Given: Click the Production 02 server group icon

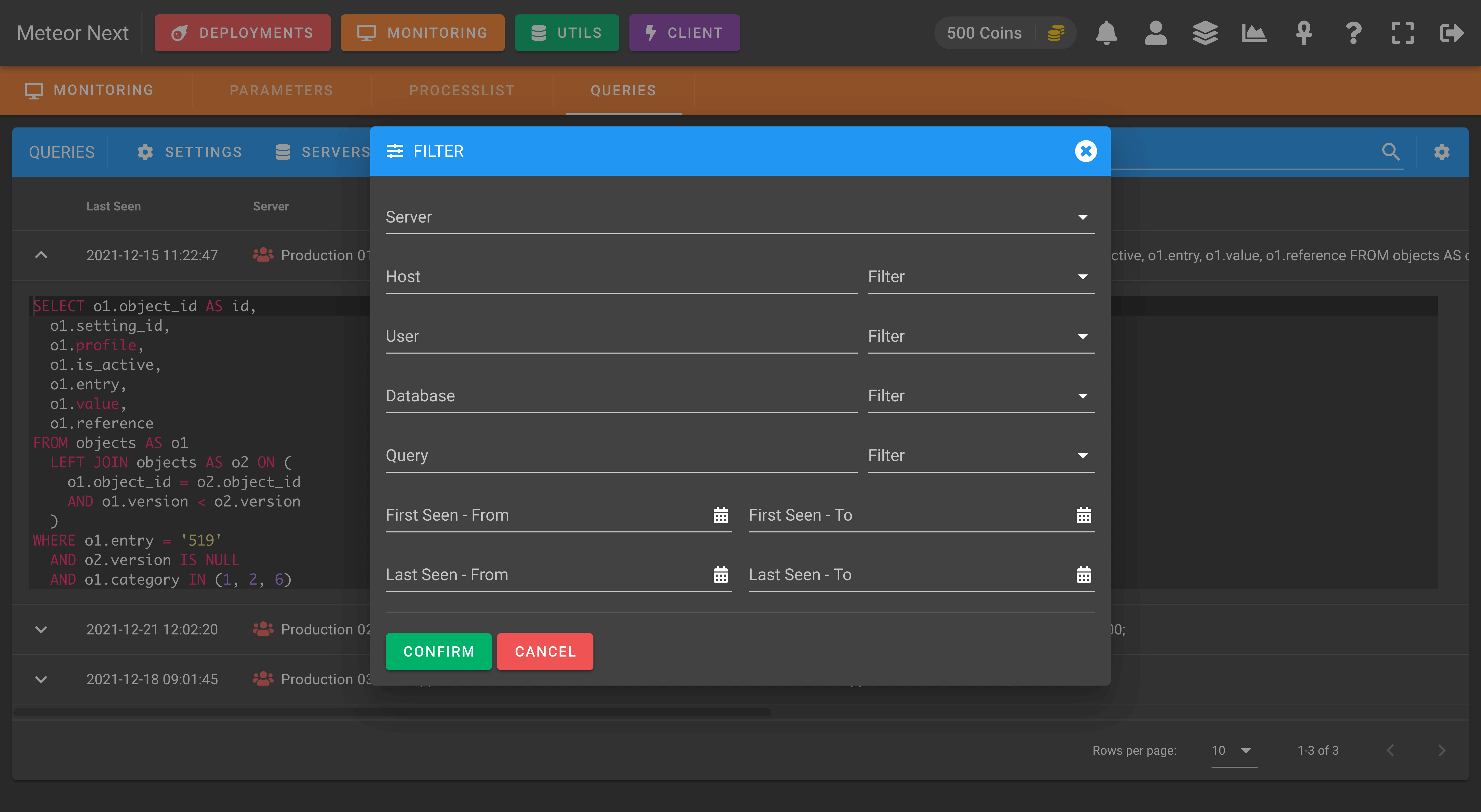Looking at the screenshot, I should tap(263, 629).
